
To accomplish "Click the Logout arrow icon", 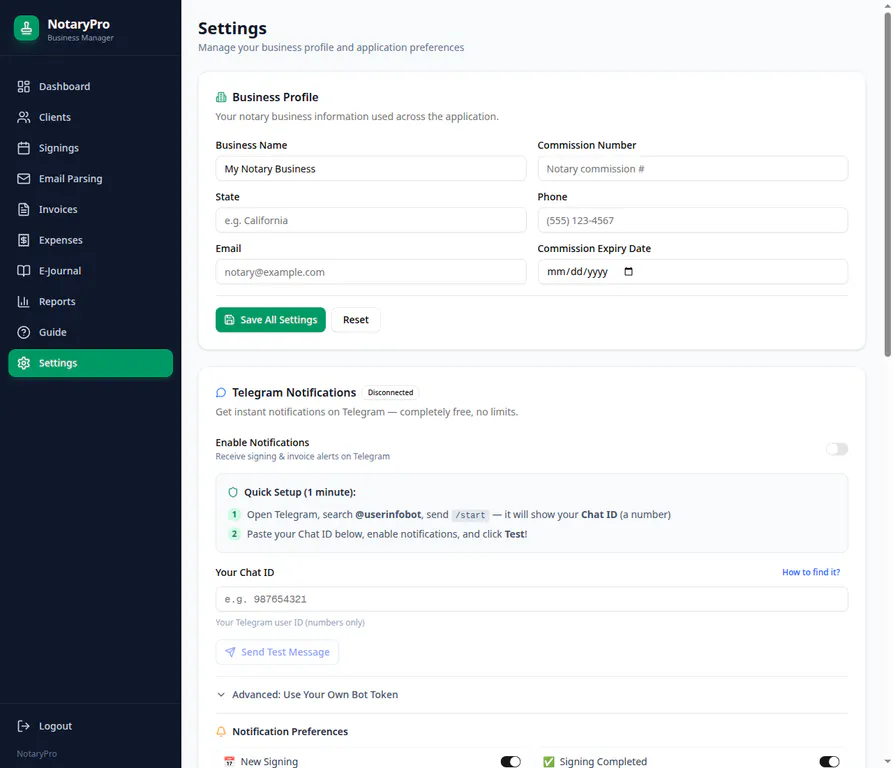I will pyautogui.click(x=23, y=726).
